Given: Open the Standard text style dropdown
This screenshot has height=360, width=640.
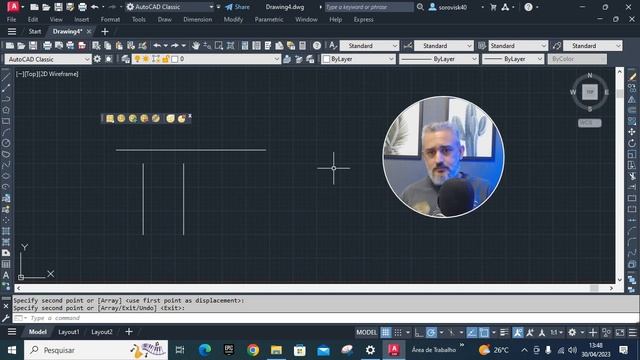Looking at the screenshot, I should (369, 46).
